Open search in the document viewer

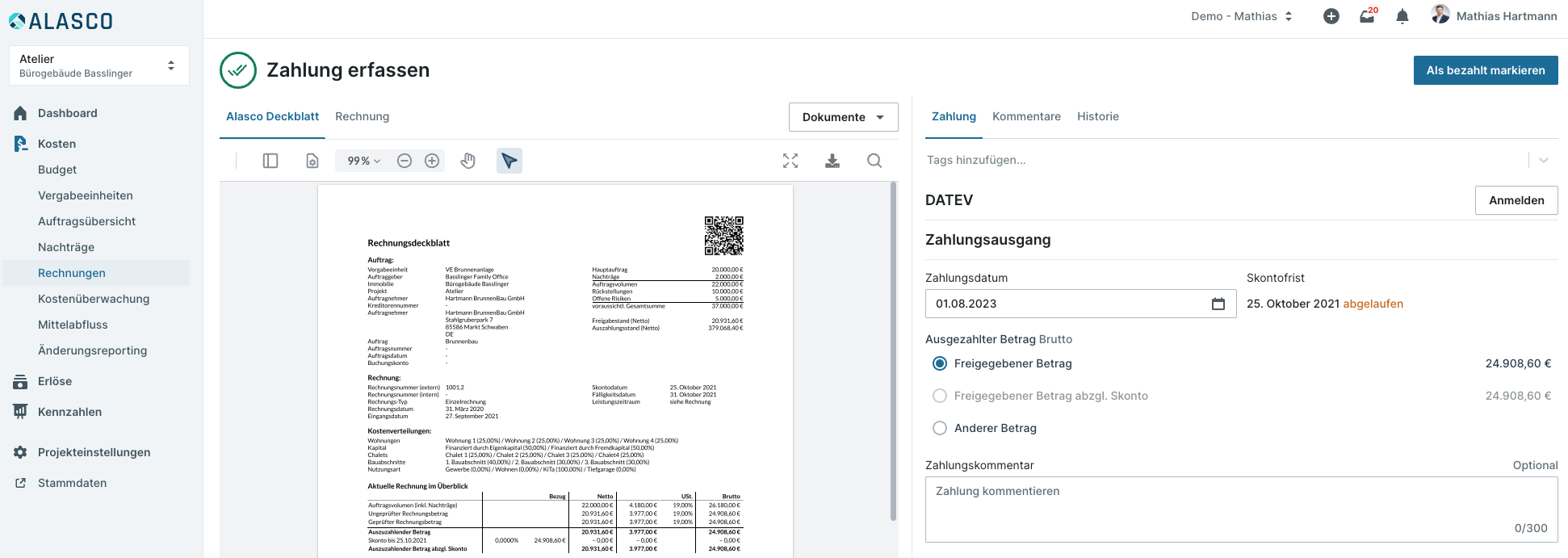[x=874, y=161]
